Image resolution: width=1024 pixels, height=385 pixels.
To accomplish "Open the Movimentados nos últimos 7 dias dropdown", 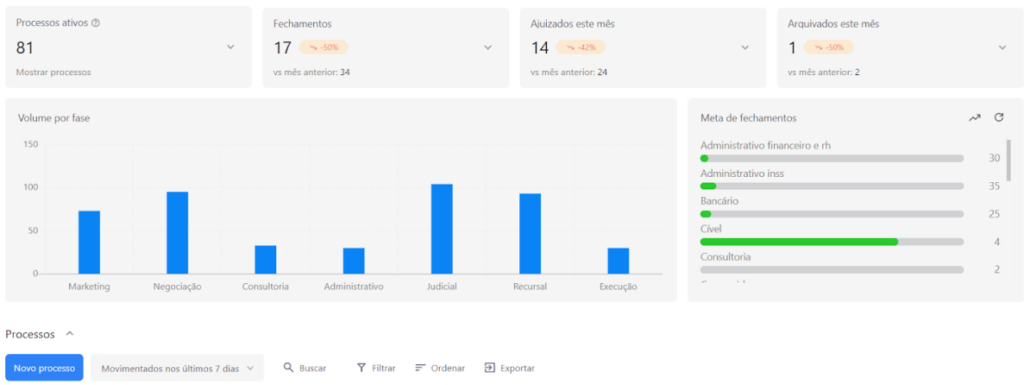I will click(177, 368).
